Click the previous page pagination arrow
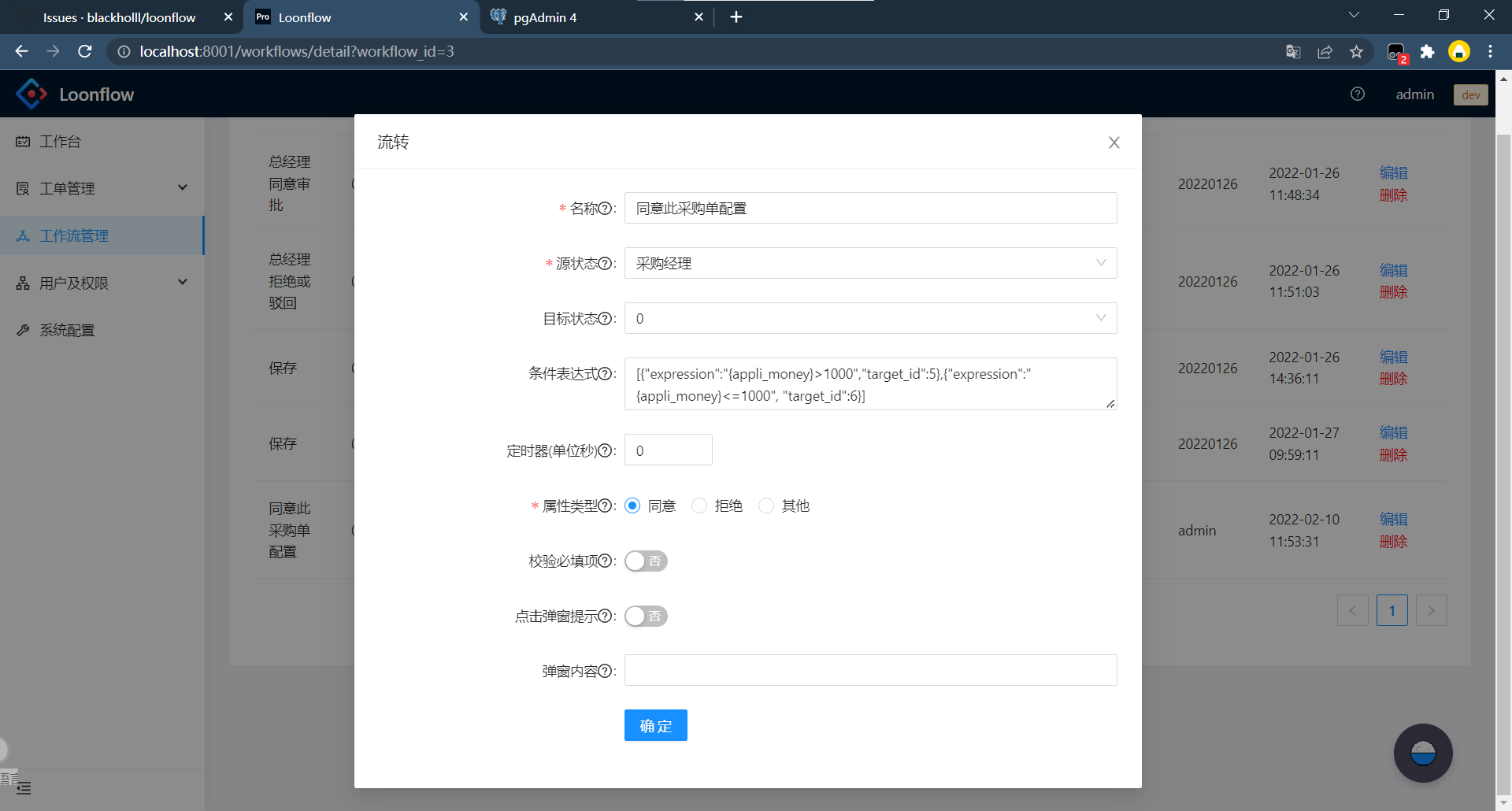 click(1352, 611)
